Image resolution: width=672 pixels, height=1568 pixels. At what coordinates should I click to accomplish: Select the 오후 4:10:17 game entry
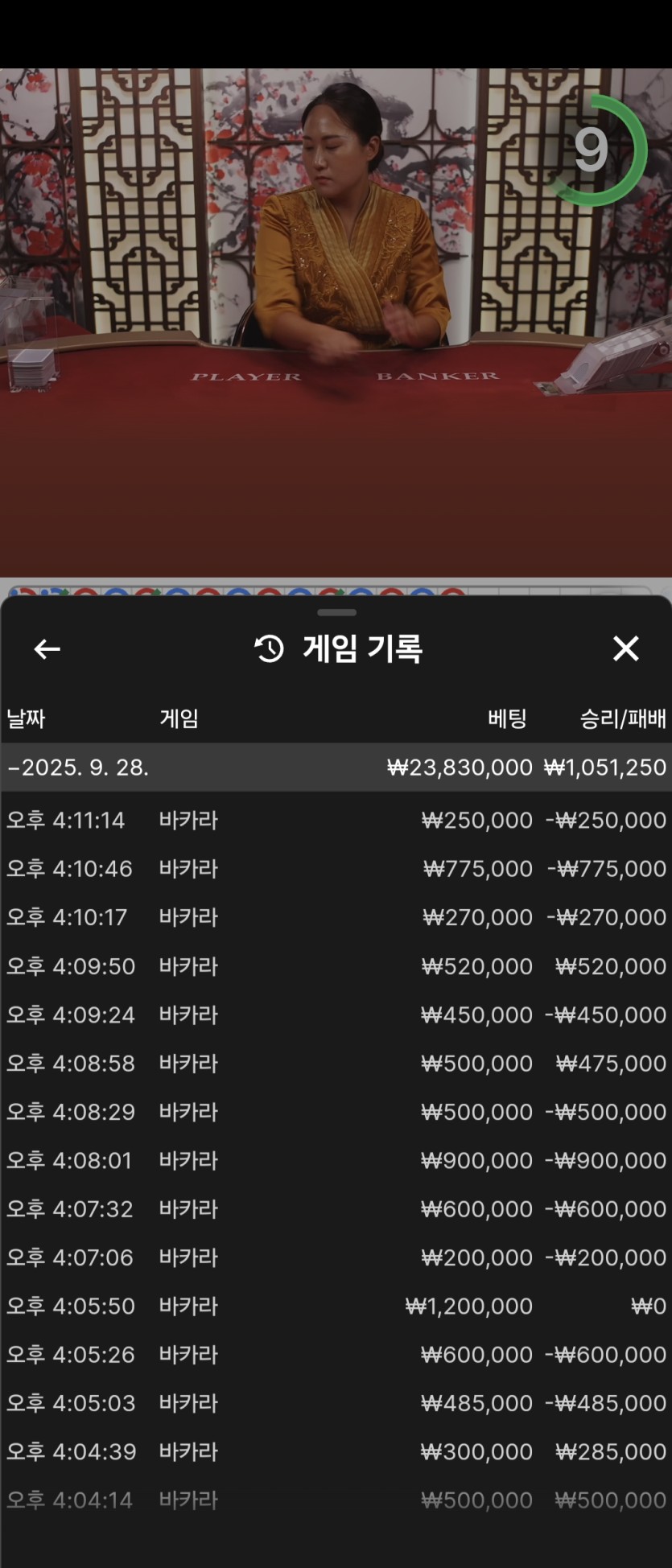[336, 917]
